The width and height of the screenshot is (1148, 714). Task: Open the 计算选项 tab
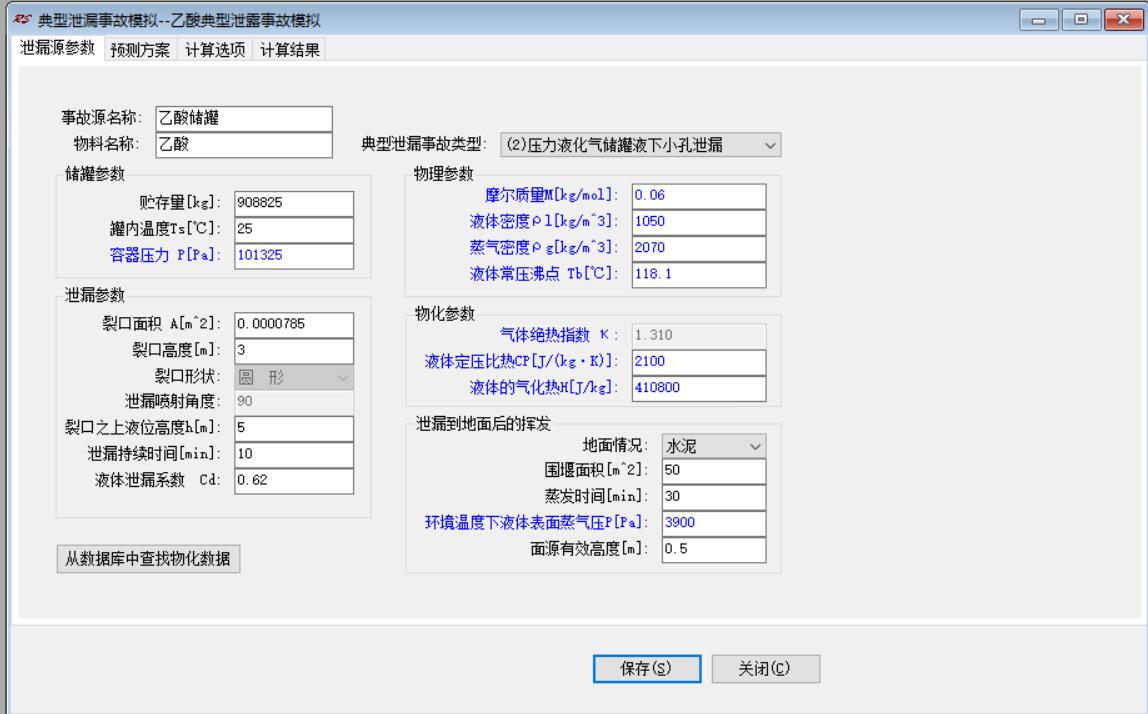215,50
